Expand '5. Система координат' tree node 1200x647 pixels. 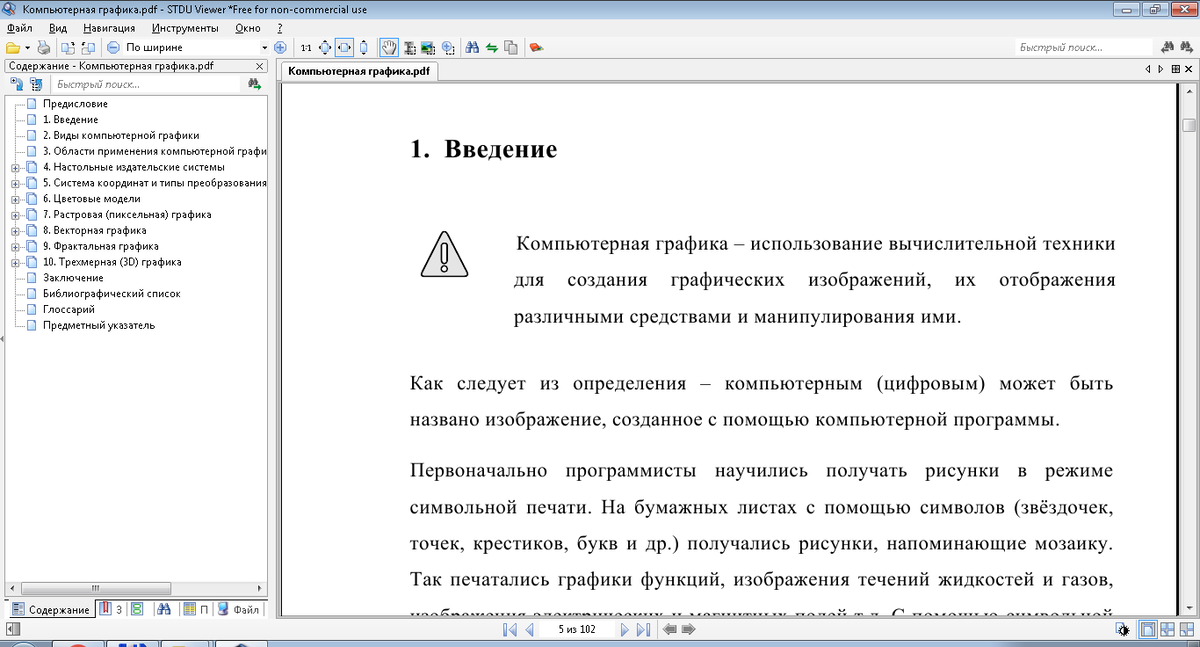point(16,184)
